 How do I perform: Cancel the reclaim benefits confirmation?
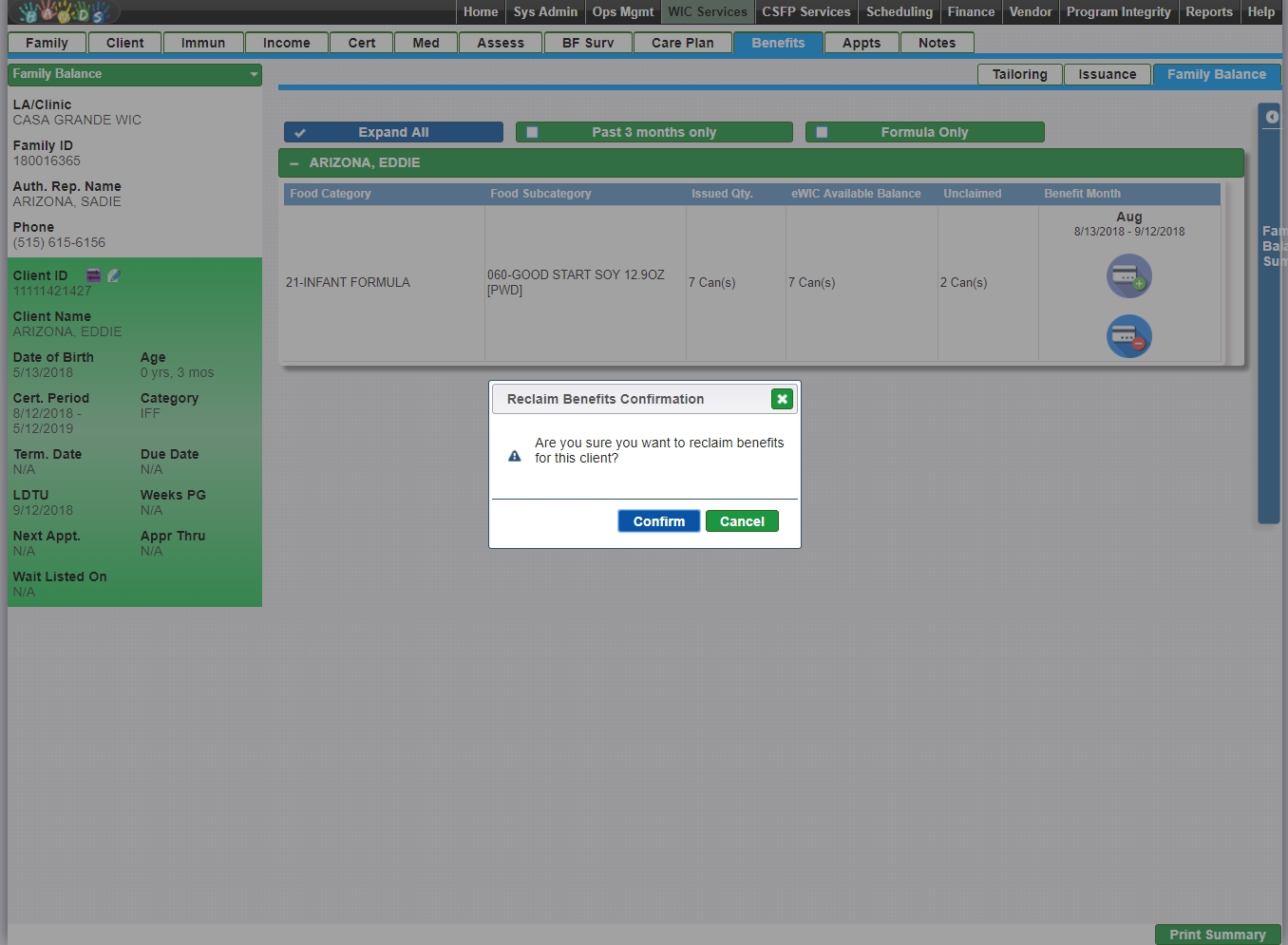(x=742, y=521)
